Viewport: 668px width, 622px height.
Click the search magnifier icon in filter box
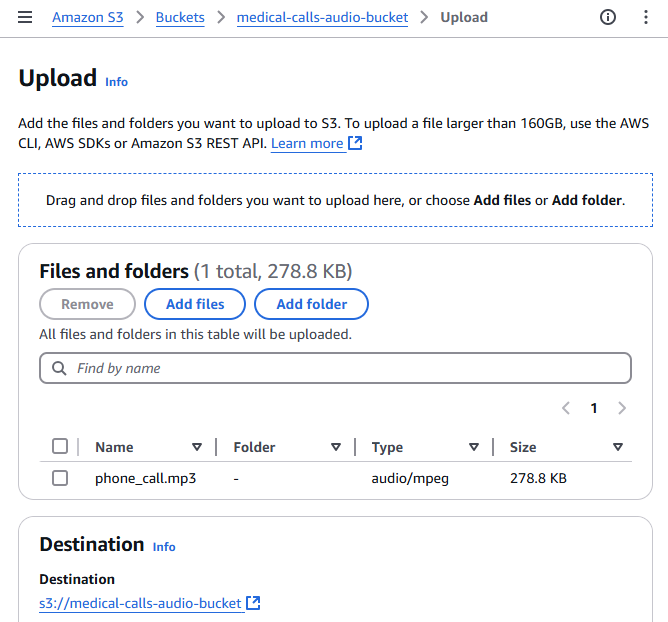point(59,368)
